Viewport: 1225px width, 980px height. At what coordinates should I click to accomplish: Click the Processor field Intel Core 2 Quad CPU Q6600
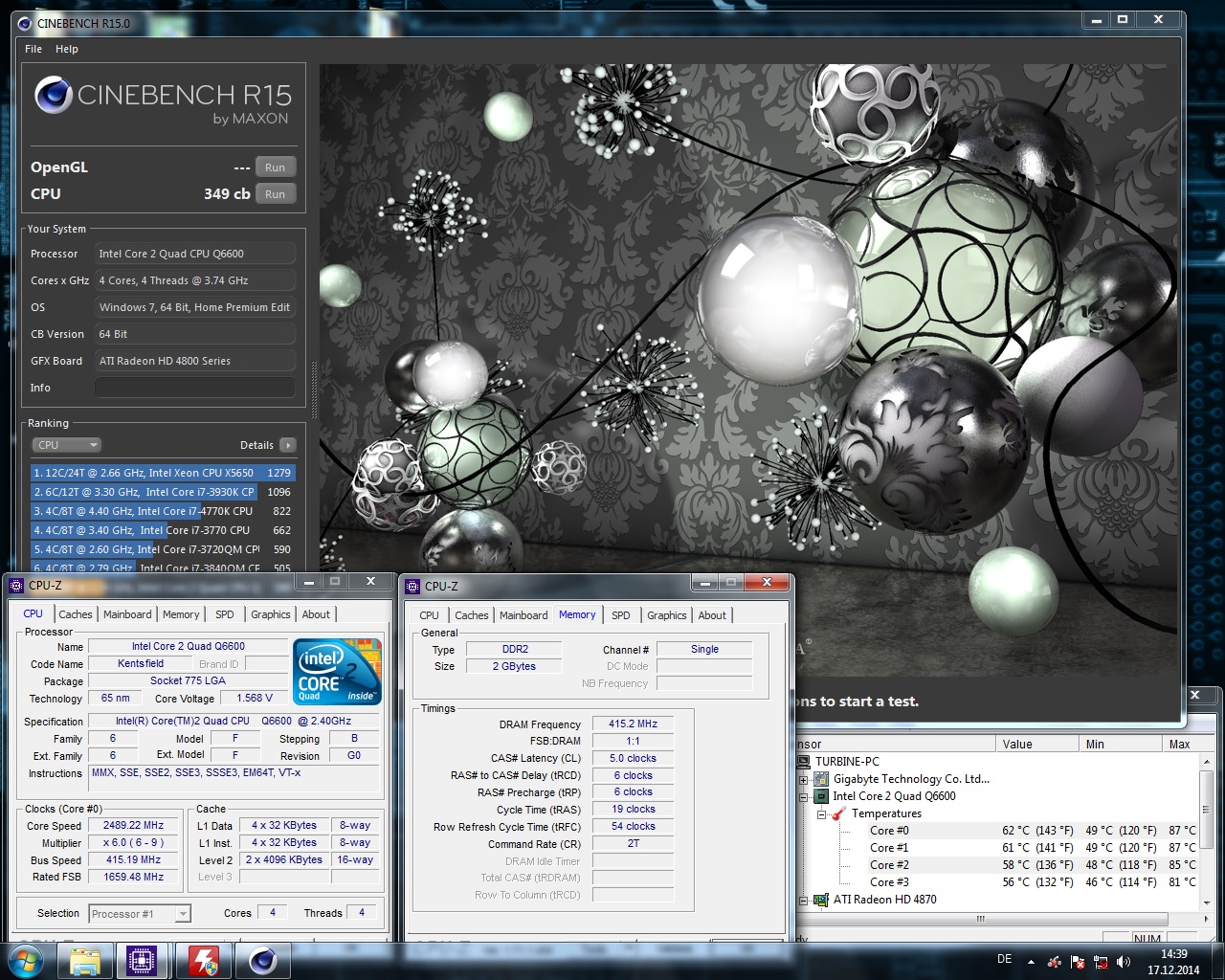pyautogui.click(x=195, y=254)
